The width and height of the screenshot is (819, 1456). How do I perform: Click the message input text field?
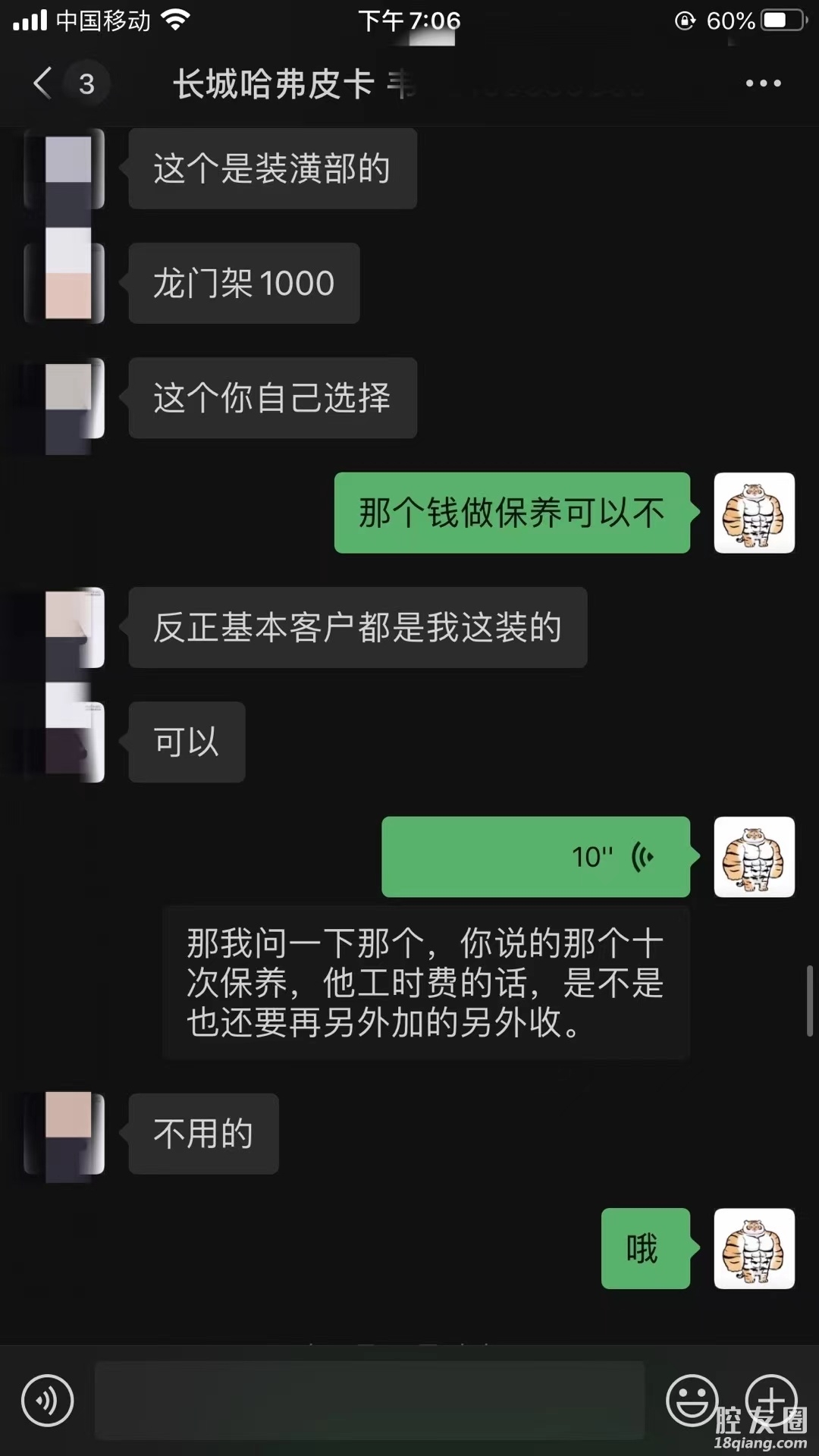[369, 1400]
